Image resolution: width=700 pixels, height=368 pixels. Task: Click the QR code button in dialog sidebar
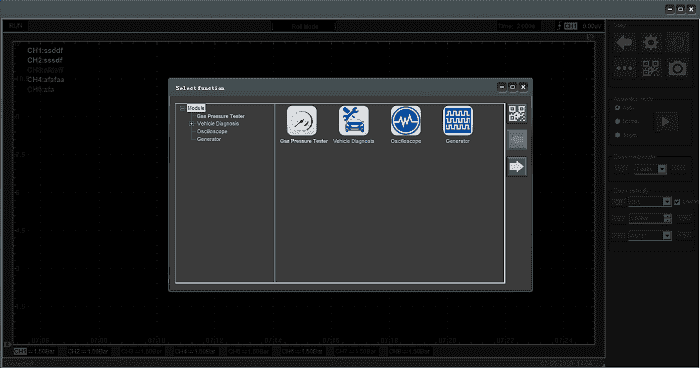pos(517,113)
